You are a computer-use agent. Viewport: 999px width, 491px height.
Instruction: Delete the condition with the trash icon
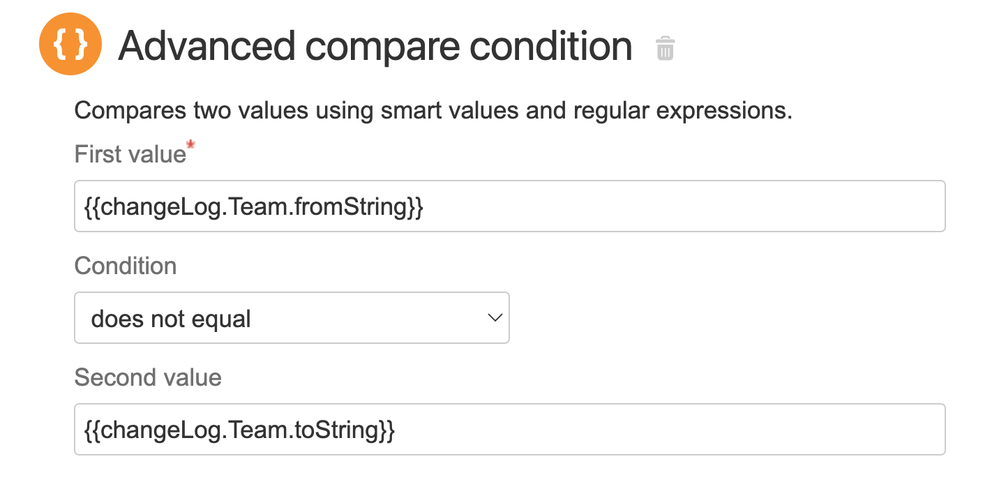coord(665,48)
